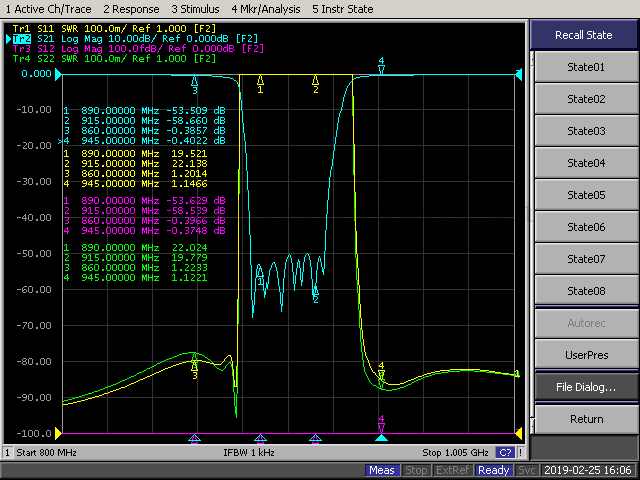Click the channel 1 indicator box
The width and height of the screenshot is (640, 480).
tap(7, 453)
